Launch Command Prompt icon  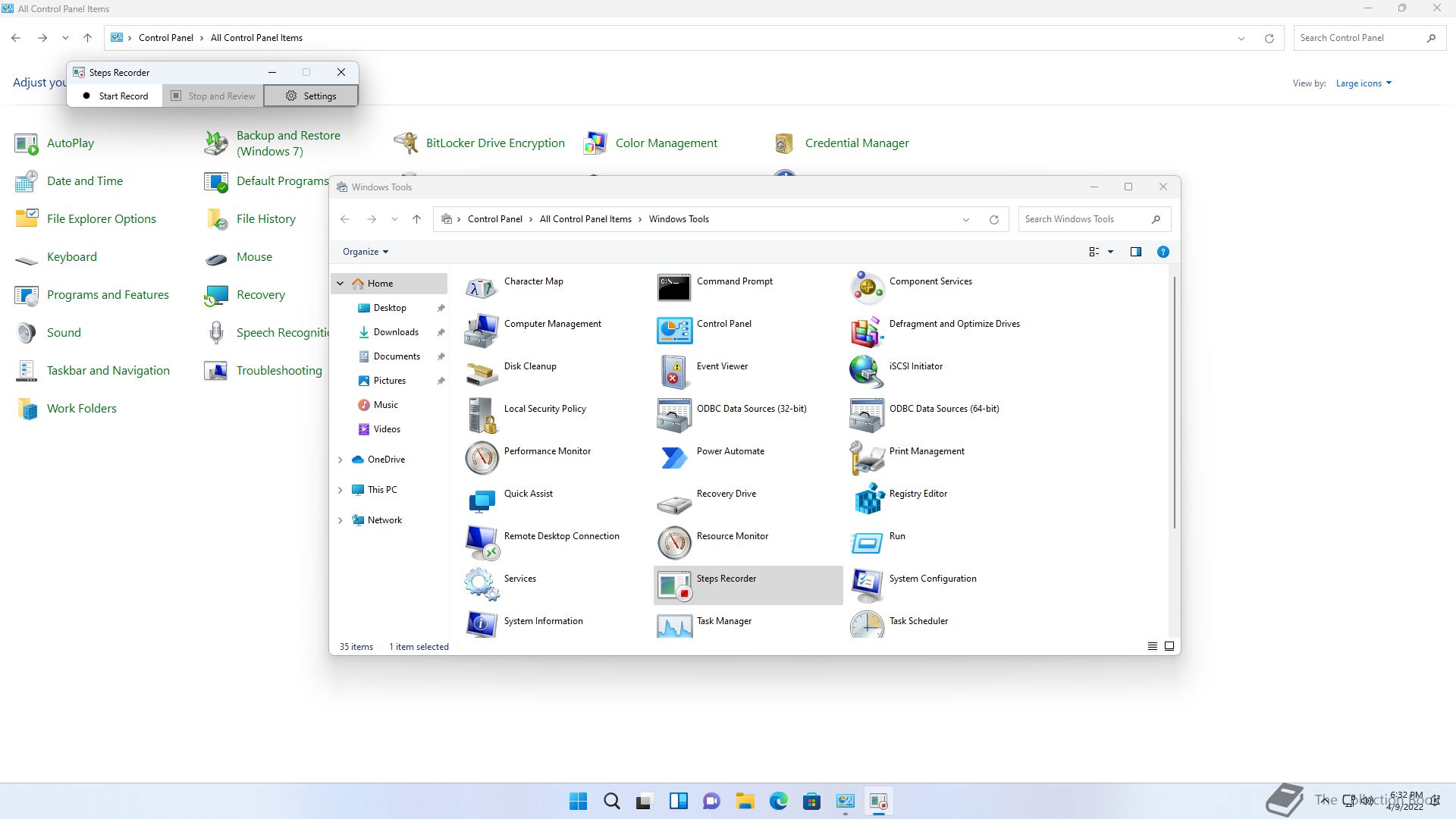coord(674,288)
